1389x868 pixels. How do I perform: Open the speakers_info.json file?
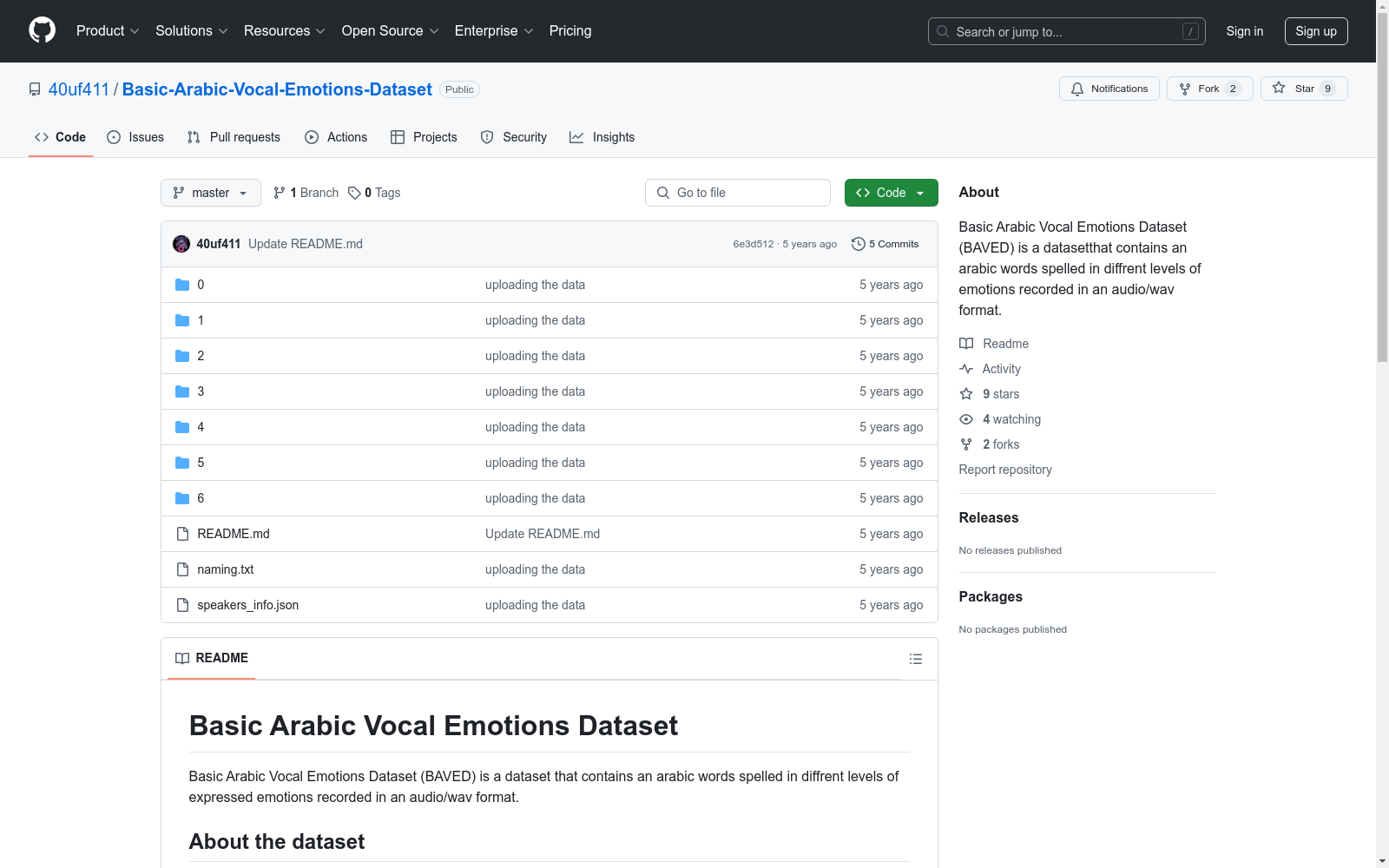tap(248, 605)
